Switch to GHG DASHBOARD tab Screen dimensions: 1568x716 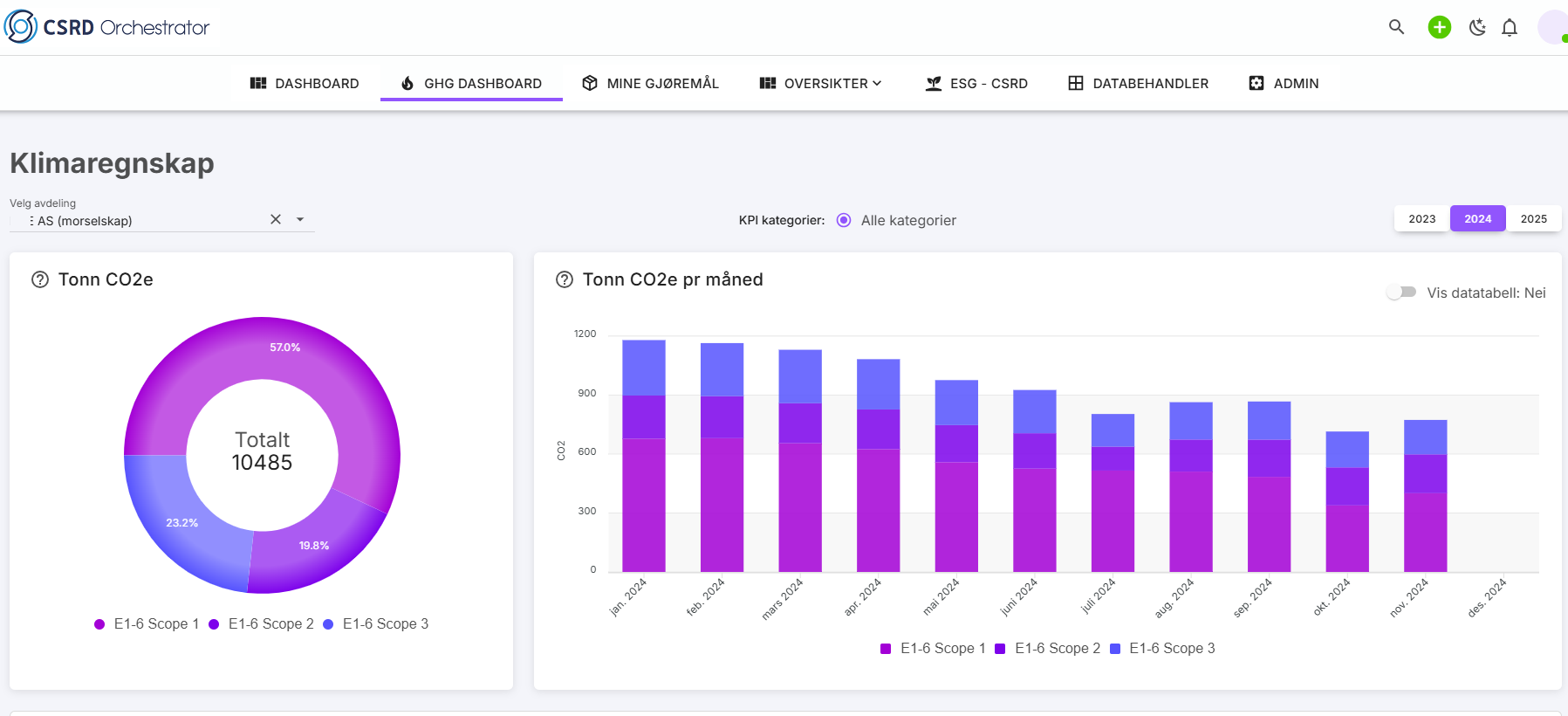(471, 83)
